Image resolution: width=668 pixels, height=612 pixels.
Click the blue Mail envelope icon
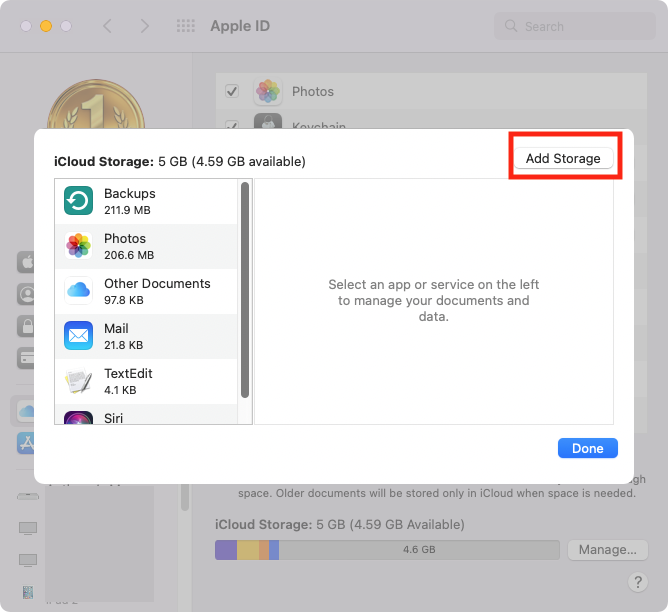78,336
